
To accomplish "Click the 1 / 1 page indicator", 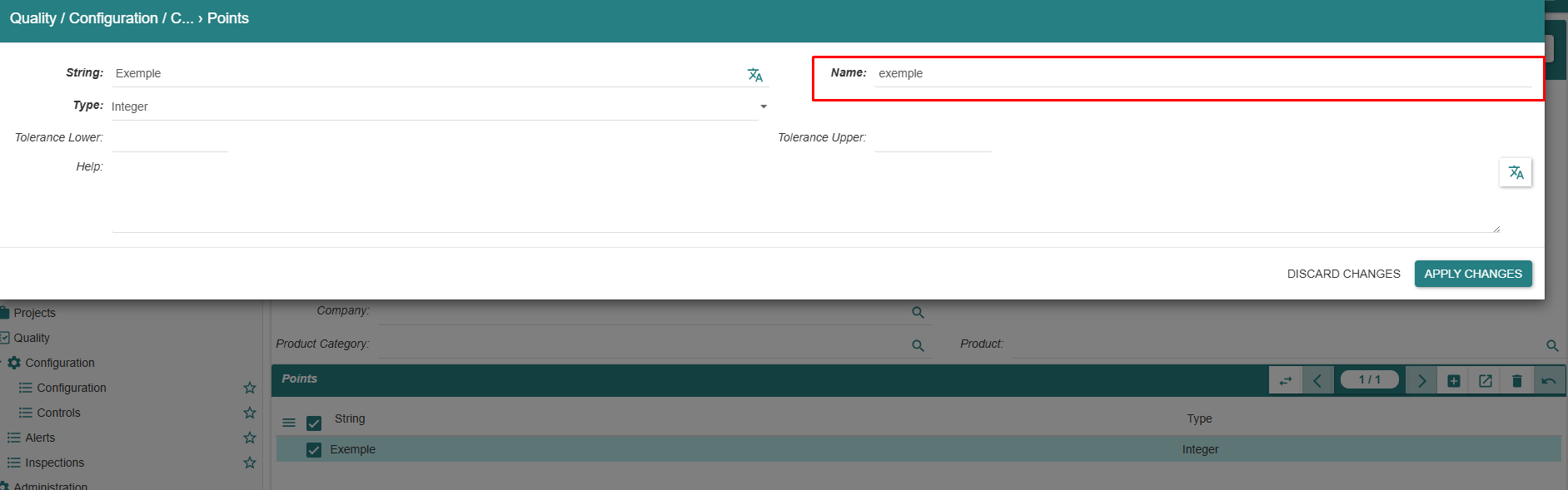I will 1369,379.
